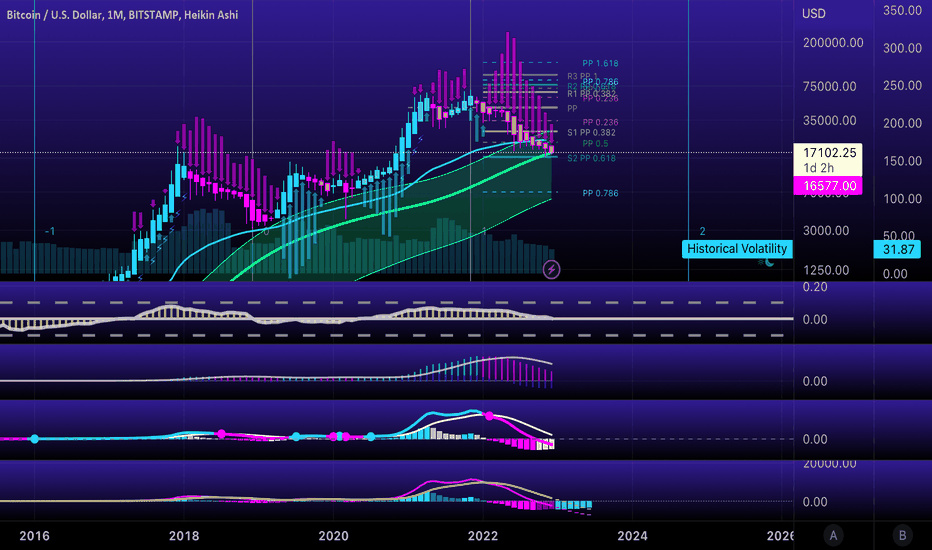
Task: Click the 250.00 value on right scale
Action: pyautogui.click(x=902, y=86)
